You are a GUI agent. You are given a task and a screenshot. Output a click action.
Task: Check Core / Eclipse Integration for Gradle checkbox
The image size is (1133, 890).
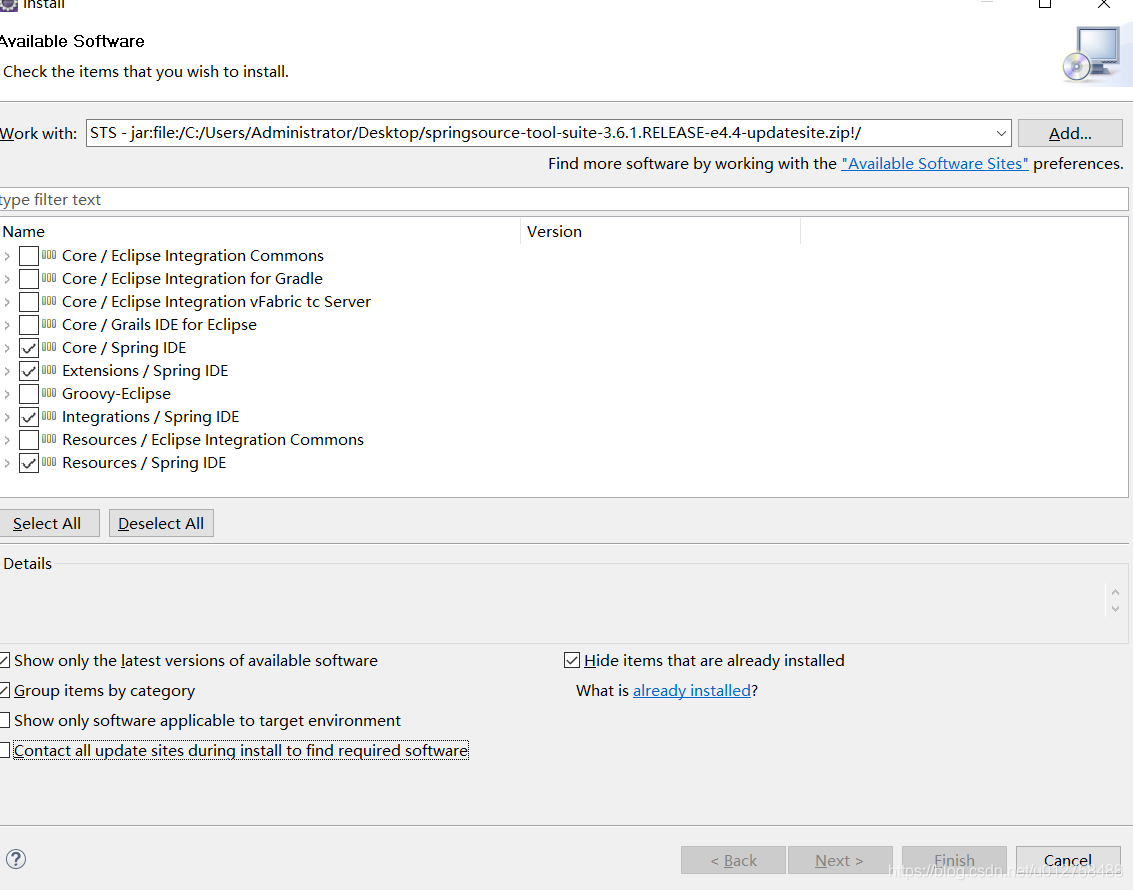tap(29, 279)
